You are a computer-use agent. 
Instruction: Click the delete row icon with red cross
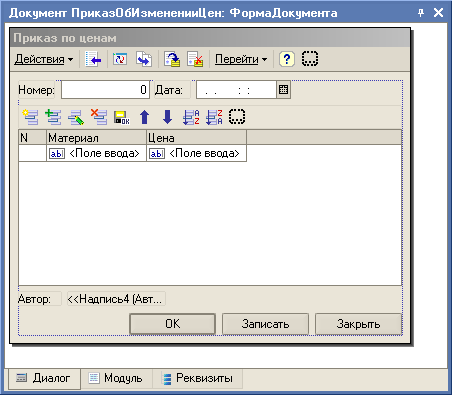[x=99, y=117]
